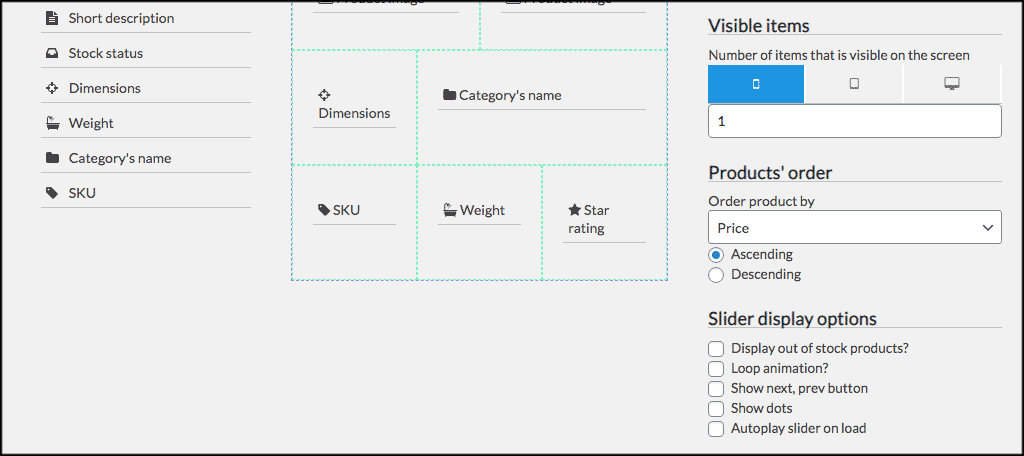Image resolution: width=1024 pixels, height=456 pixels.
Task: Switch to the tablet device tab
Action: click(854, 84)
